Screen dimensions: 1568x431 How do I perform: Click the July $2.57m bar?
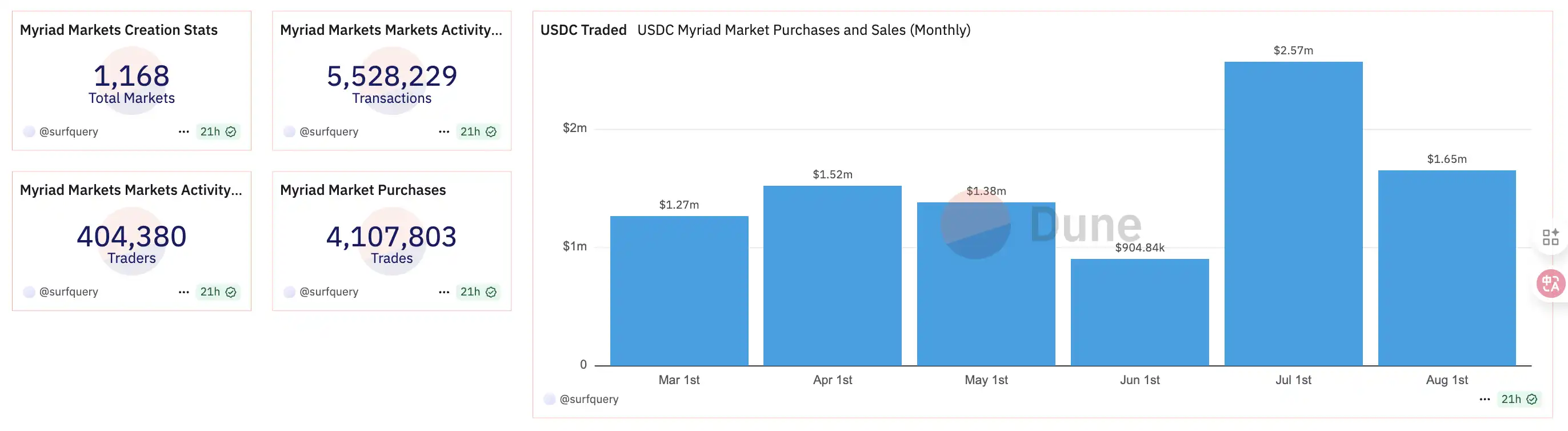[x=1293, y=213]
